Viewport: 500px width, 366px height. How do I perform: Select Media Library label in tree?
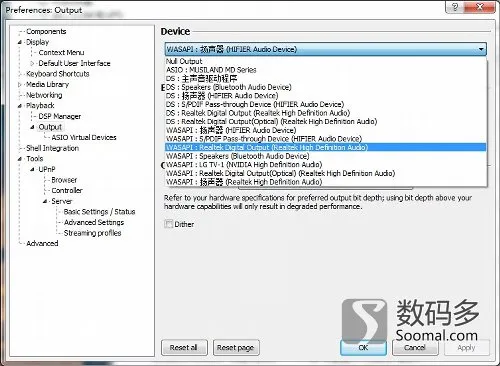pyautogui.click(x=47, y=85)
